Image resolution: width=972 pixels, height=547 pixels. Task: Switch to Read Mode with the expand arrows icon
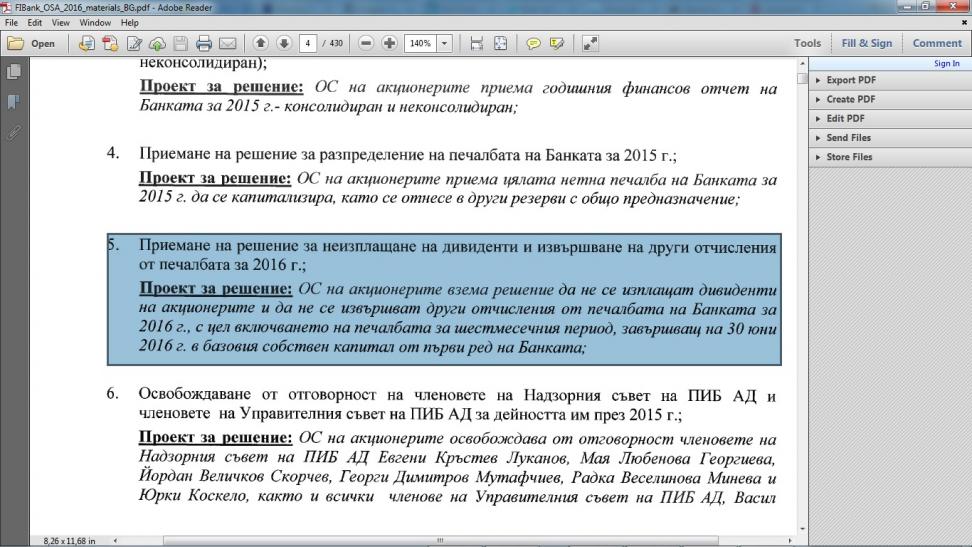590,43
